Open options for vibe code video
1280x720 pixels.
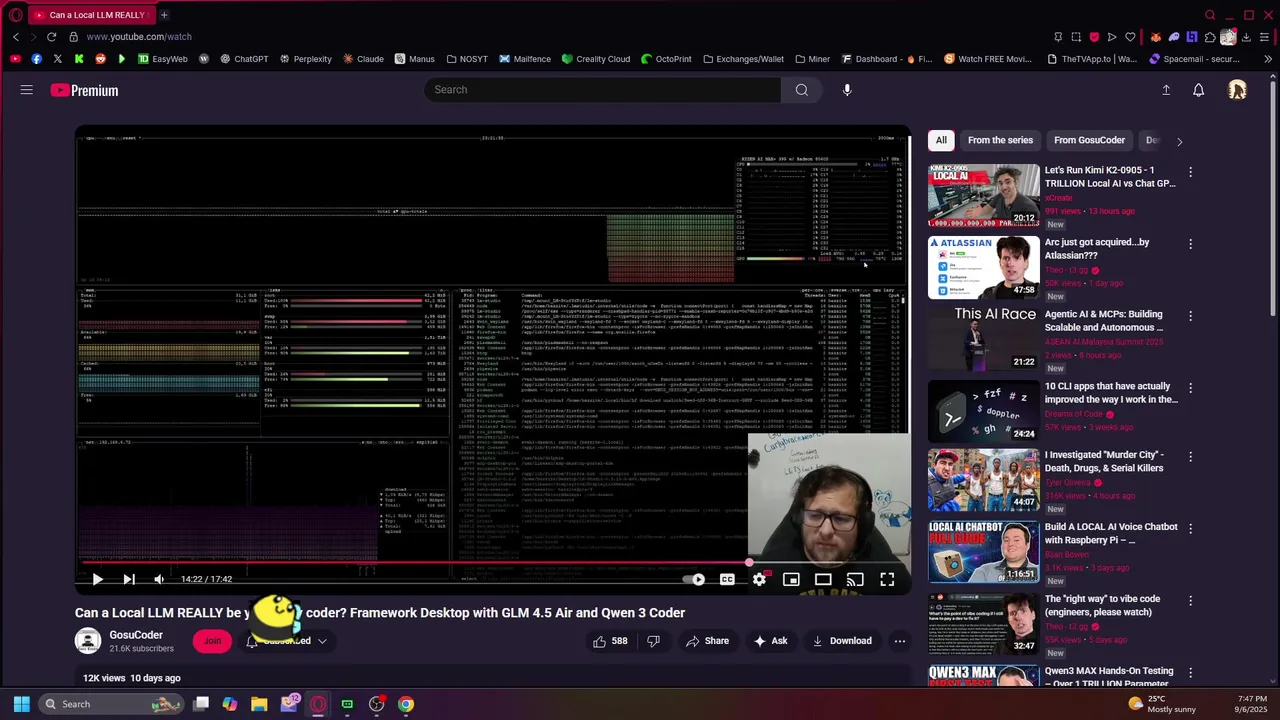pos(1190,601)
